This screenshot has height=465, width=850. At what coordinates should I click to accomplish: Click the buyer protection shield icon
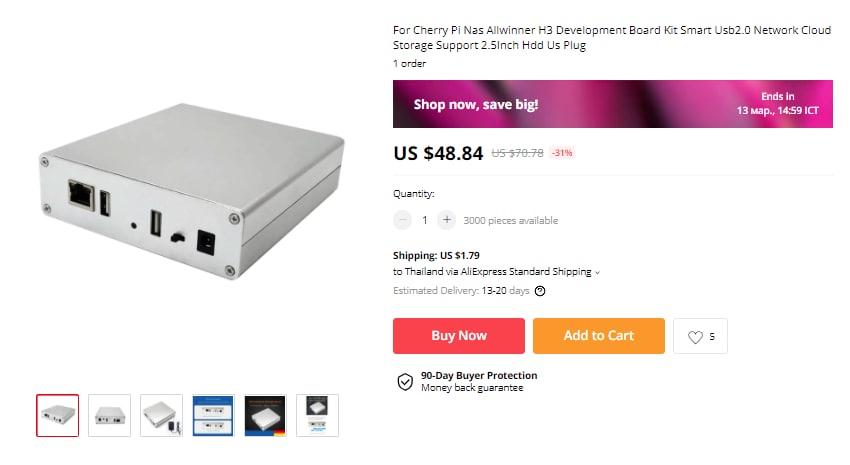click(x=405, y=382)
